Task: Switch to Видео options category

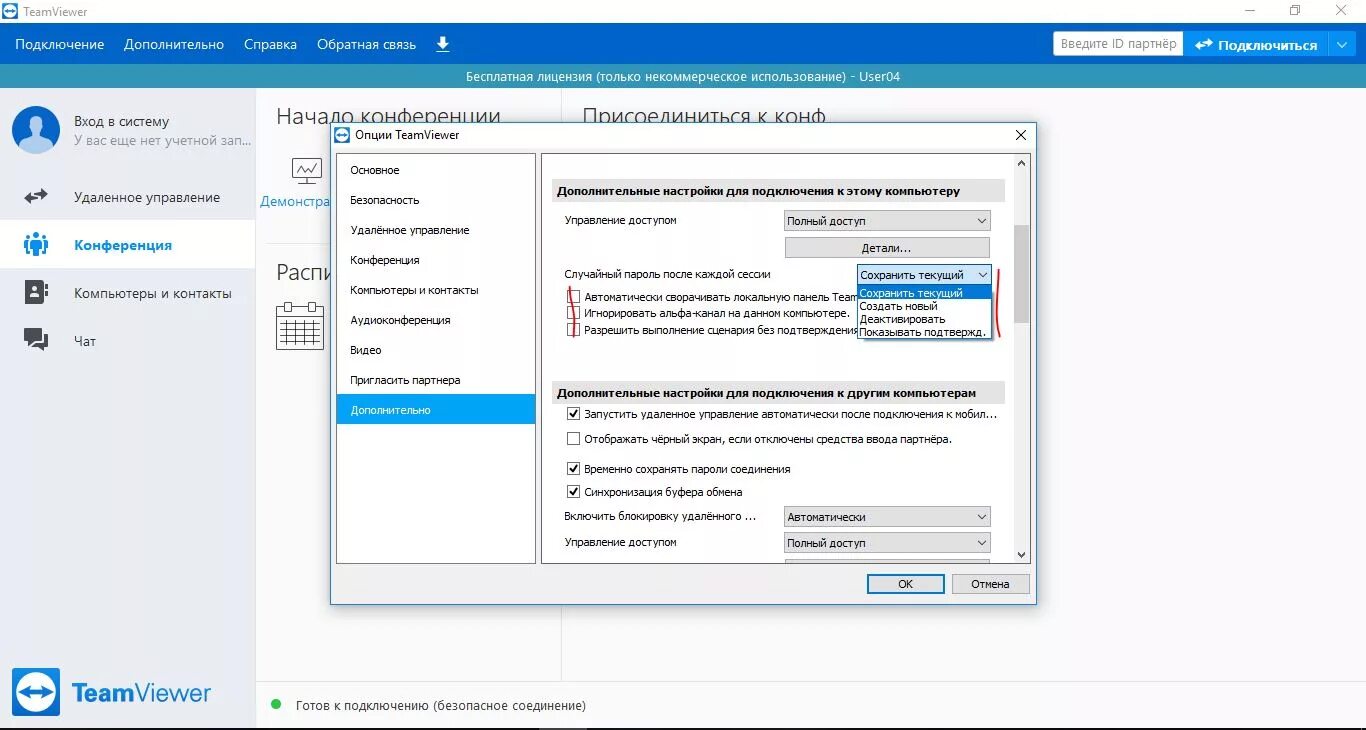Action: (436, 350)
